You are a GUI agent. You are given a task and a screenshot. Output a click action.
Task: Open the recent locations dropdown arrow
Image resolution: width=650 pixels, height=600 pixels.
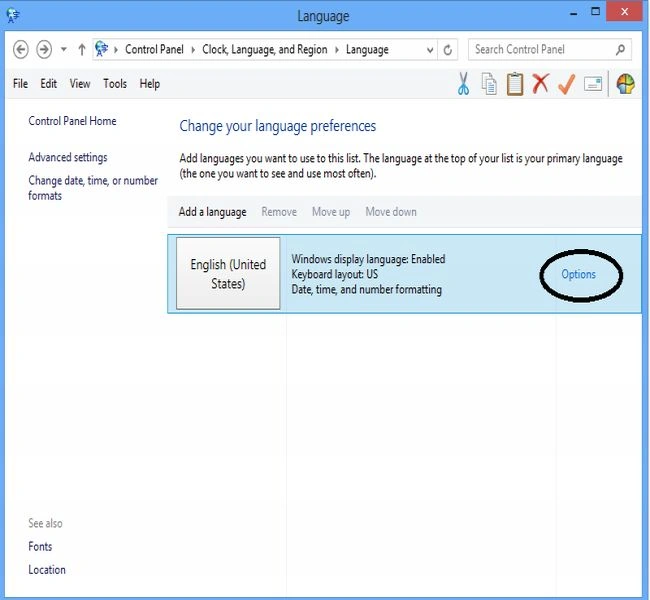point(63,49)
